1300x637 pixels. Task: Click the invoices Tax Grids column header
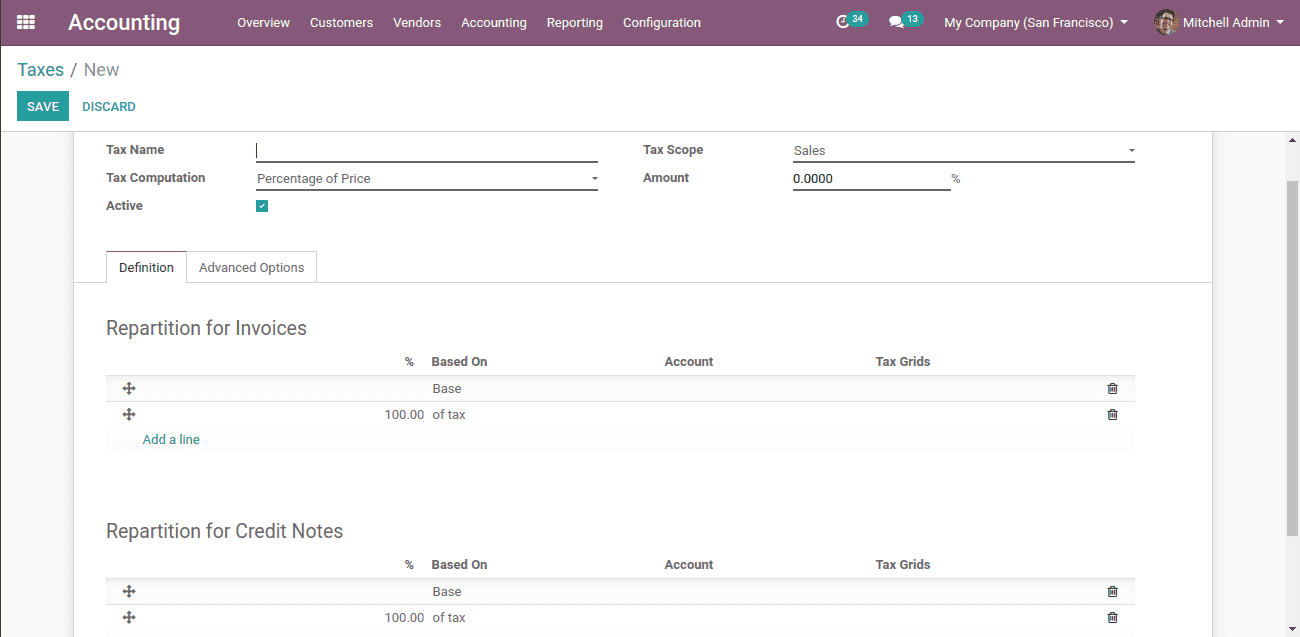[903, 362]
